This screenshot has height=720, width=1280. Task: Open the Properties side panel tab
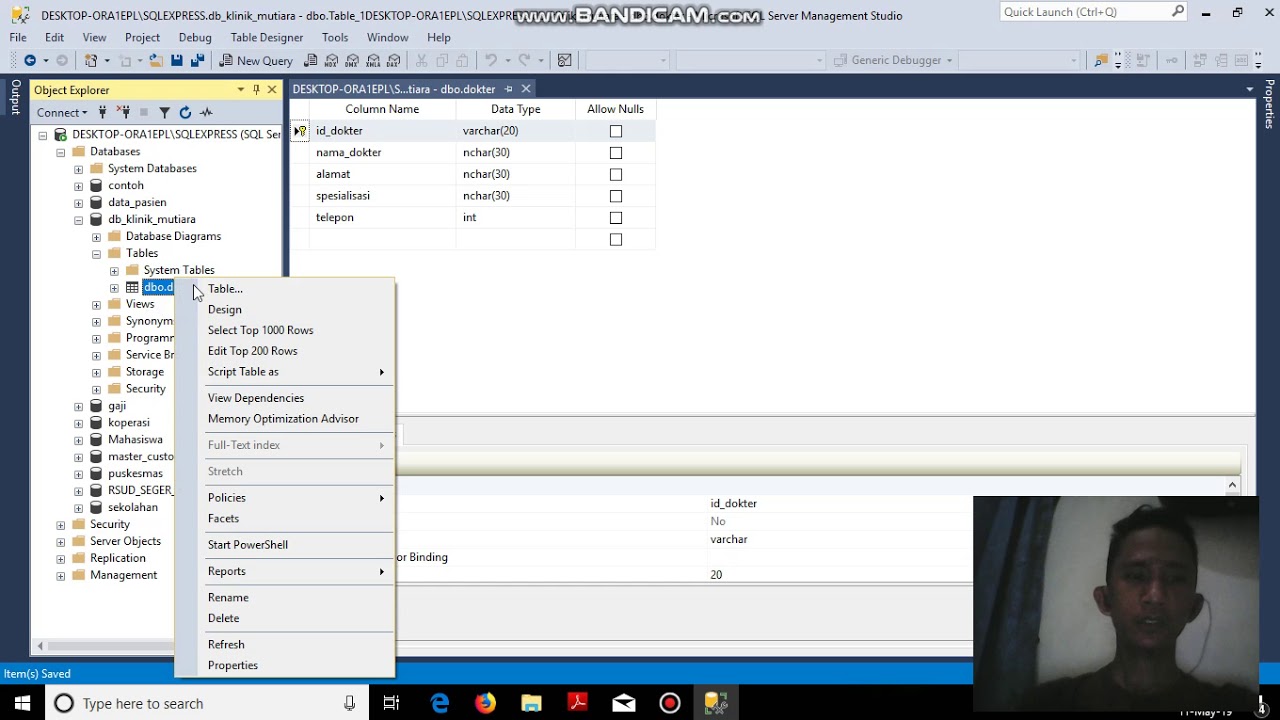click(1270, 105)
